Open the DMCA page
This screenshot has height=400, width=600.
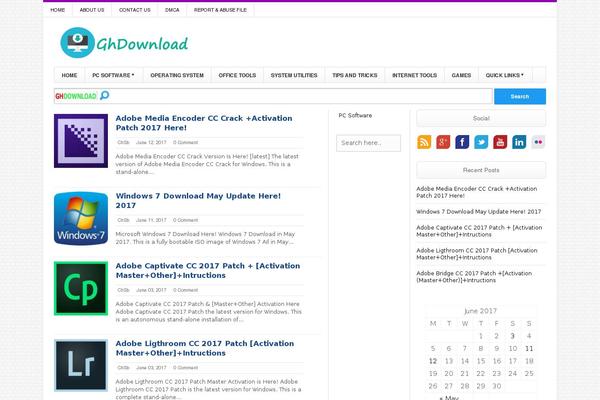pos(172,10)
